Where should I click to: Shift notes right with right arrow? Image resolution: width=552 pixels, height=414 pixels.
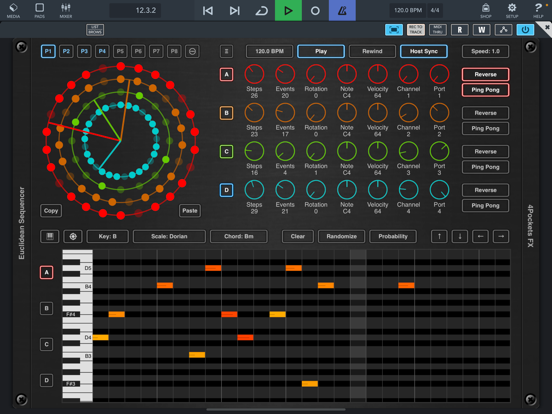[x=501, y=236]
